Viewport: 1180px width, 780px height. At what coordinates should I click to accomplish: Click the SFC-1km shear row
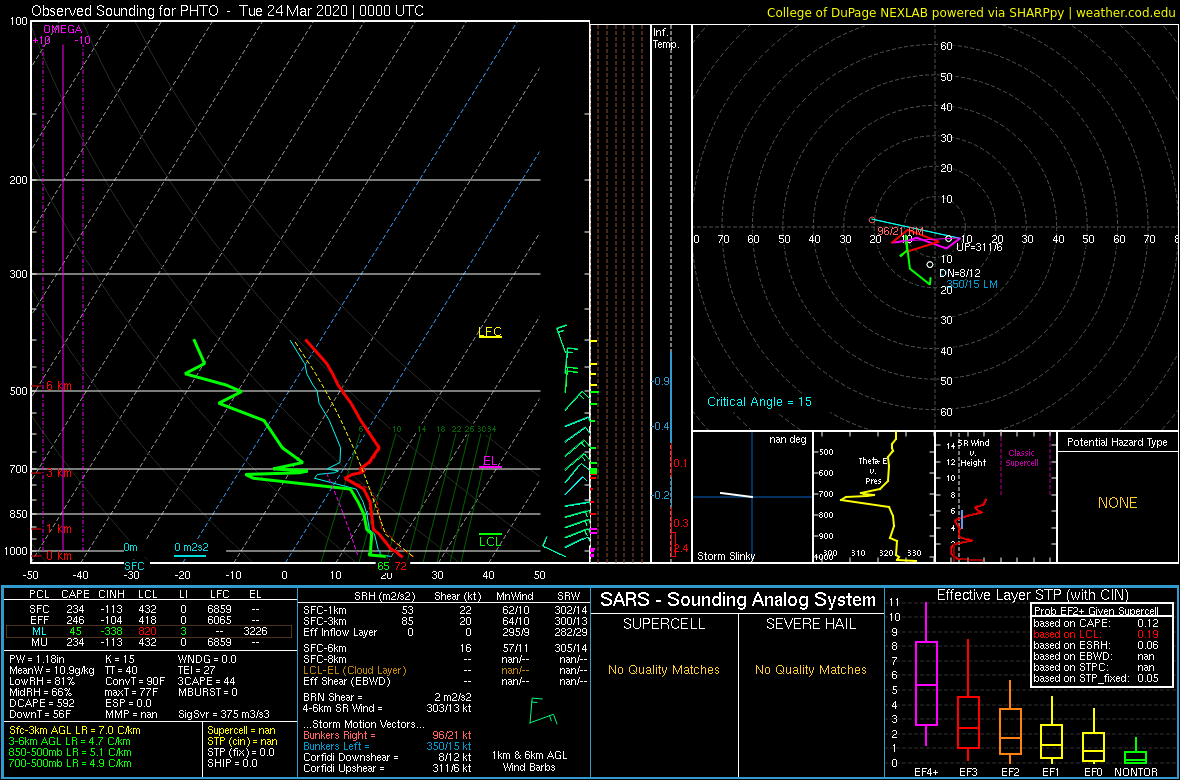click(444, 609)
